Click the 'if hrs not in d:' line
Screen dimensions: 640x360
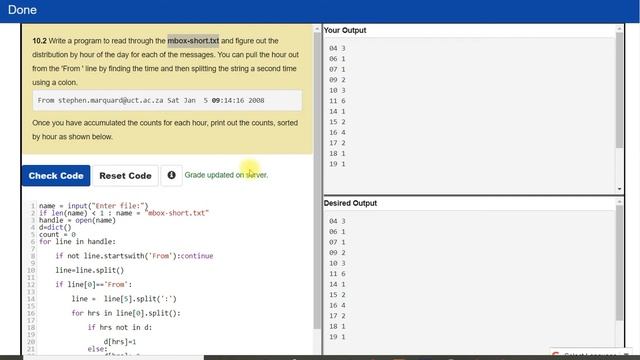coord(120,327)
